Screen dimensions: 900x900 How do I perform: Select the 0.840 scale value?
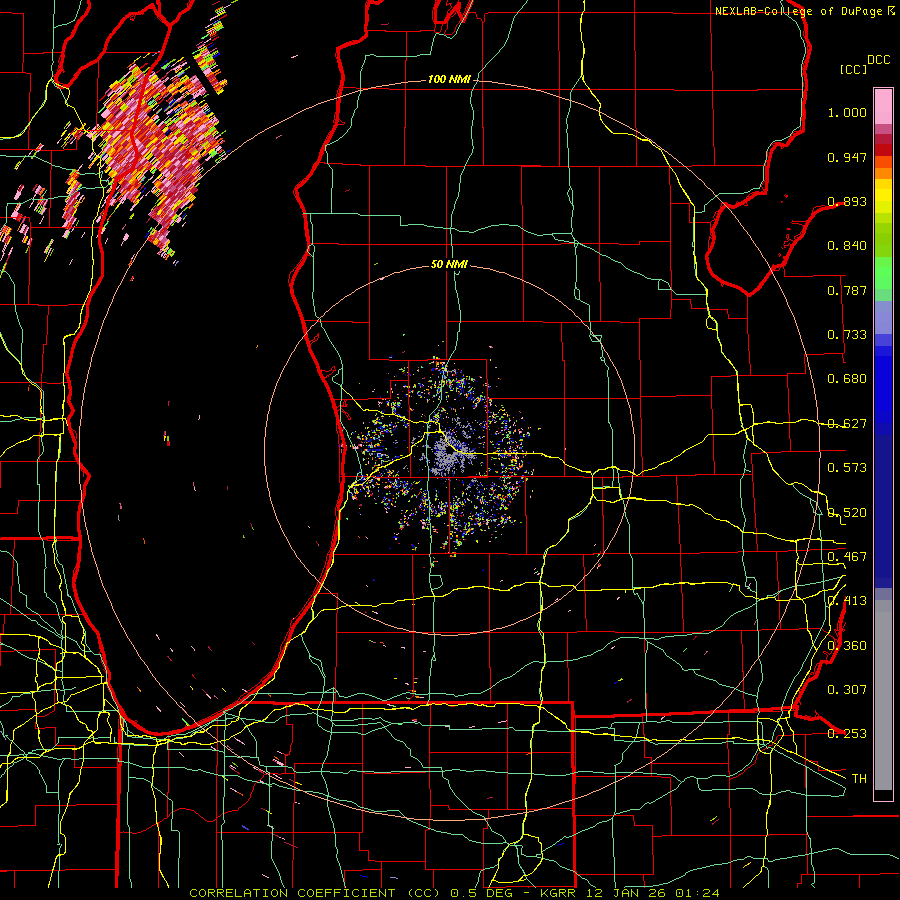(x=847, y=246)
